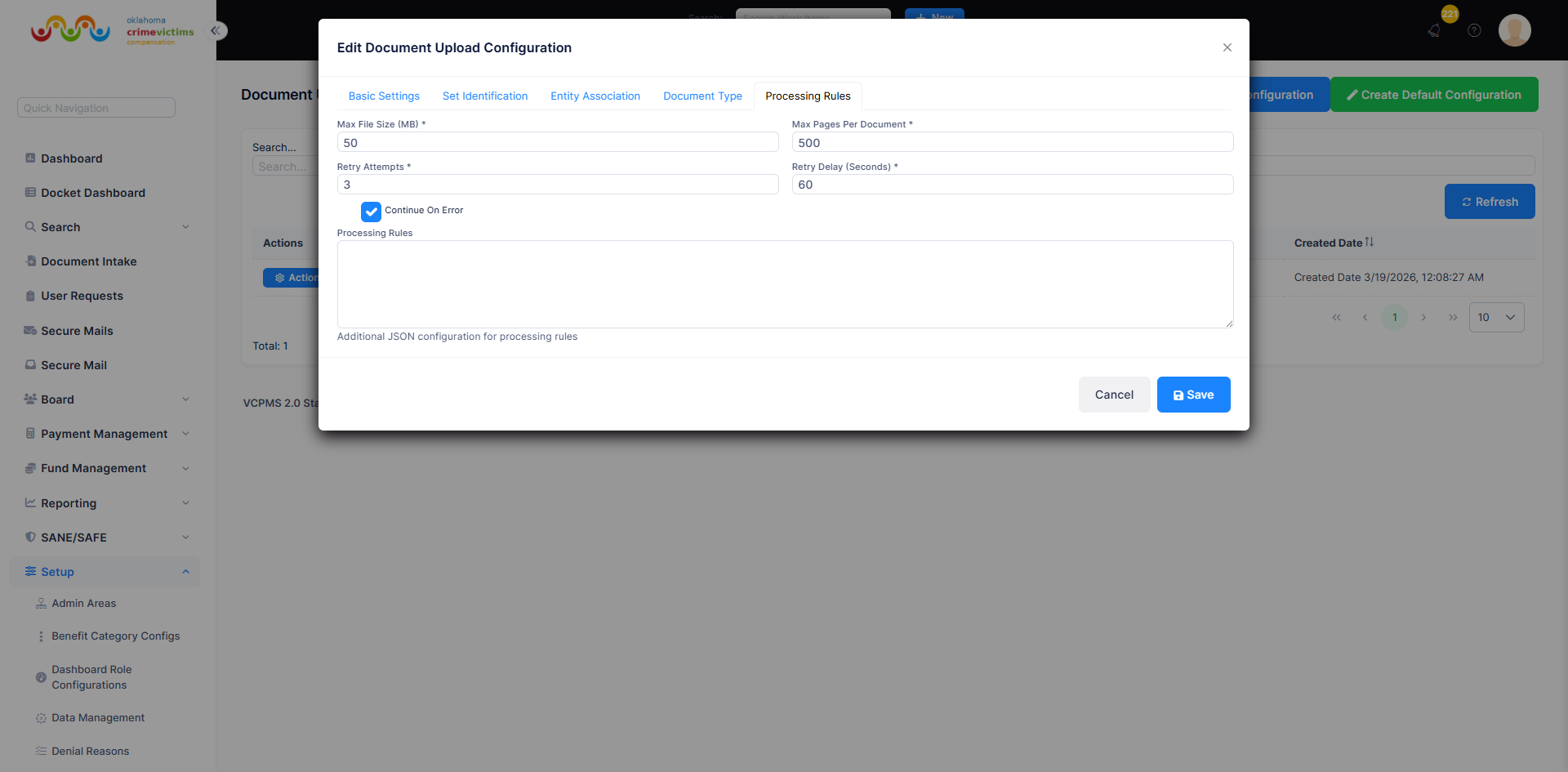
Task: Expand the Payment Management section
Action: click(104, 434)
